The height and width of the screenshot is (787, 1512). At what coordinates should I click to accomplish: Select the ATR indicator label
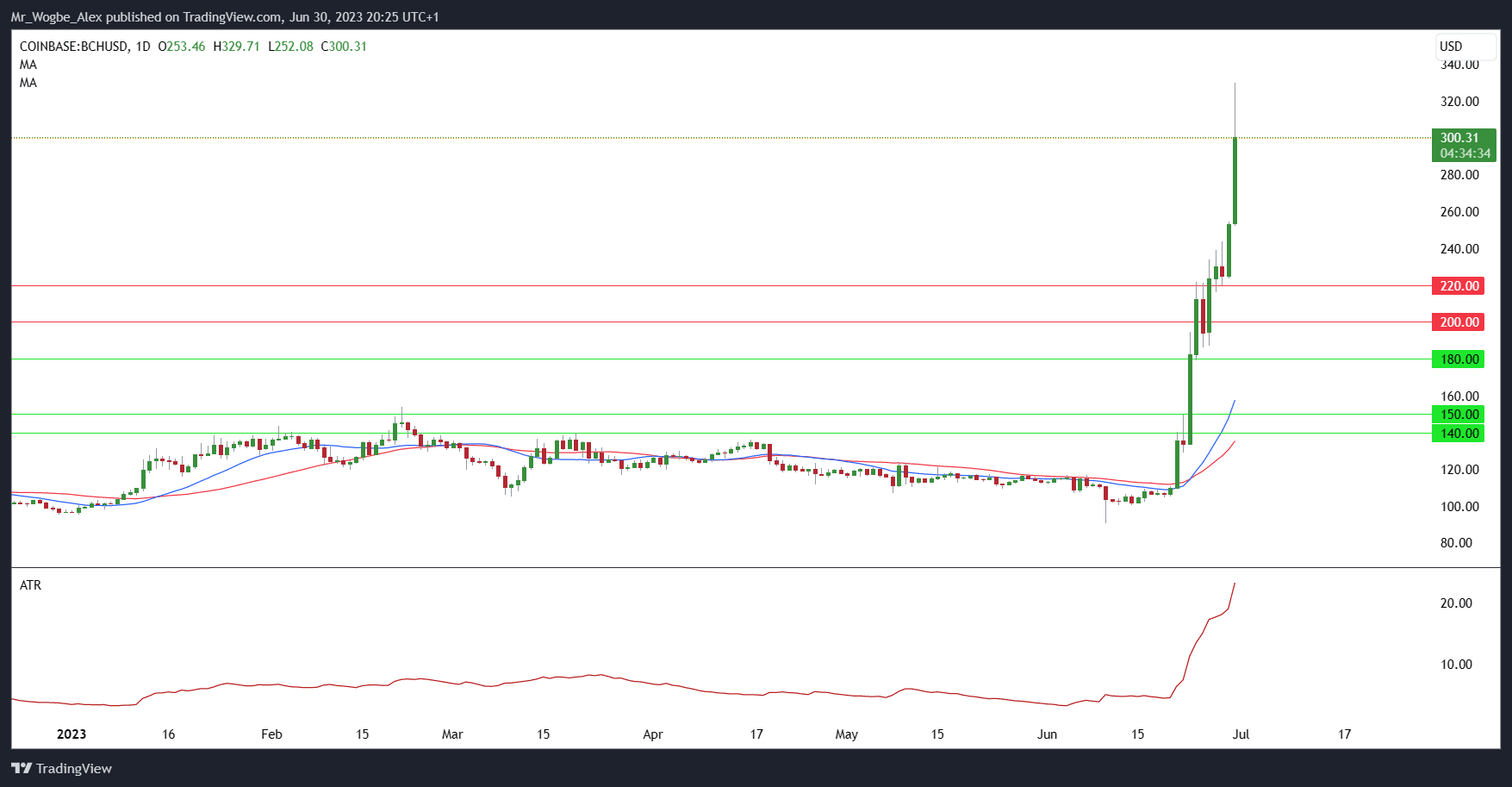[x=30, y=585]
